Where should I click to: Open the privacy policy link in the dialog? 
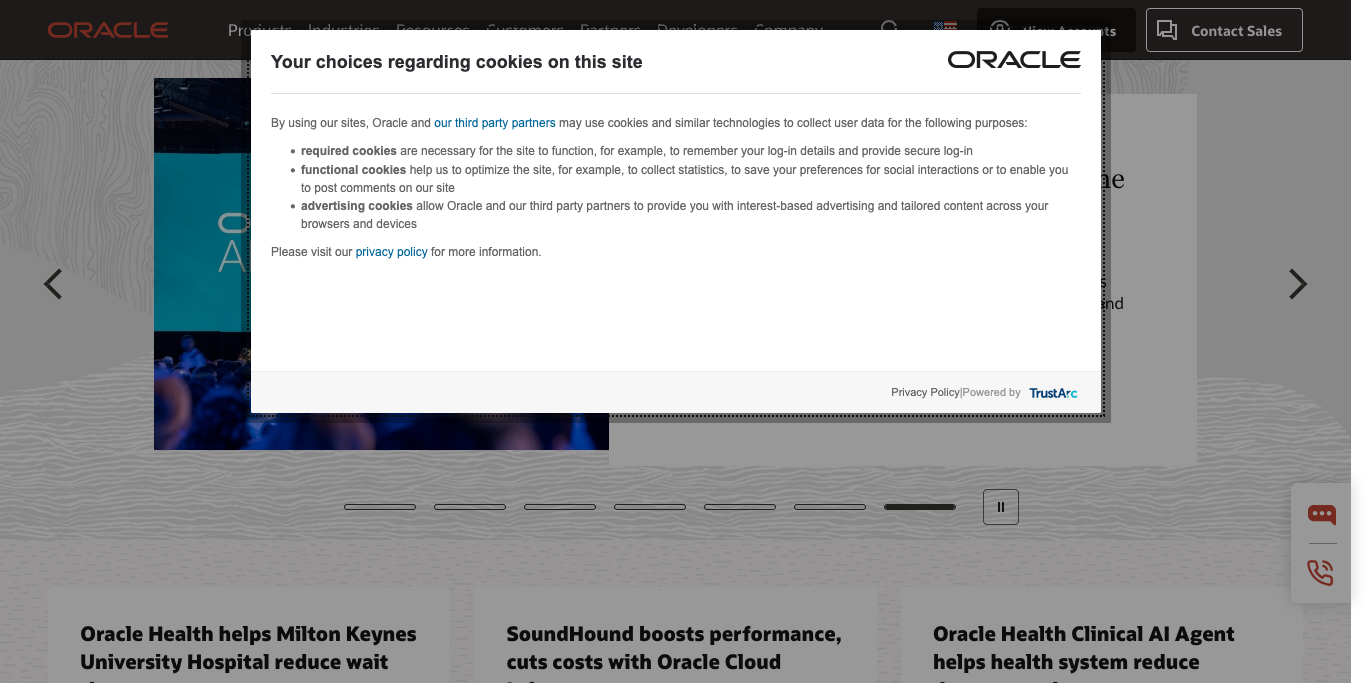point(391,251)
